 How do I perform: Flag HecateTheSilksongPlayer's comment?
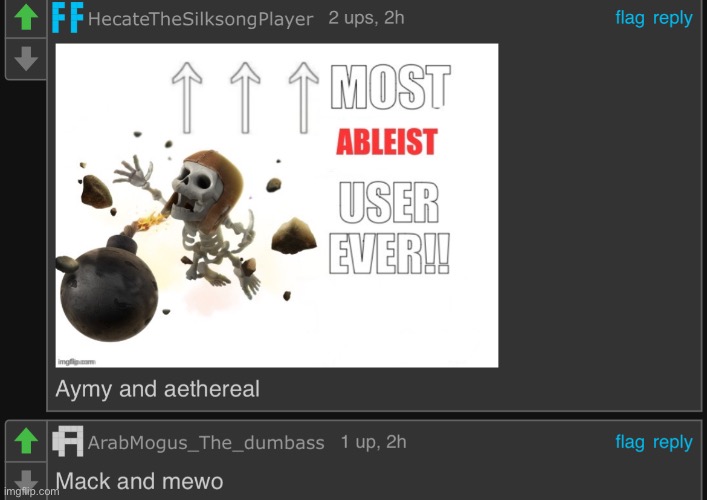tap(630, 18)
